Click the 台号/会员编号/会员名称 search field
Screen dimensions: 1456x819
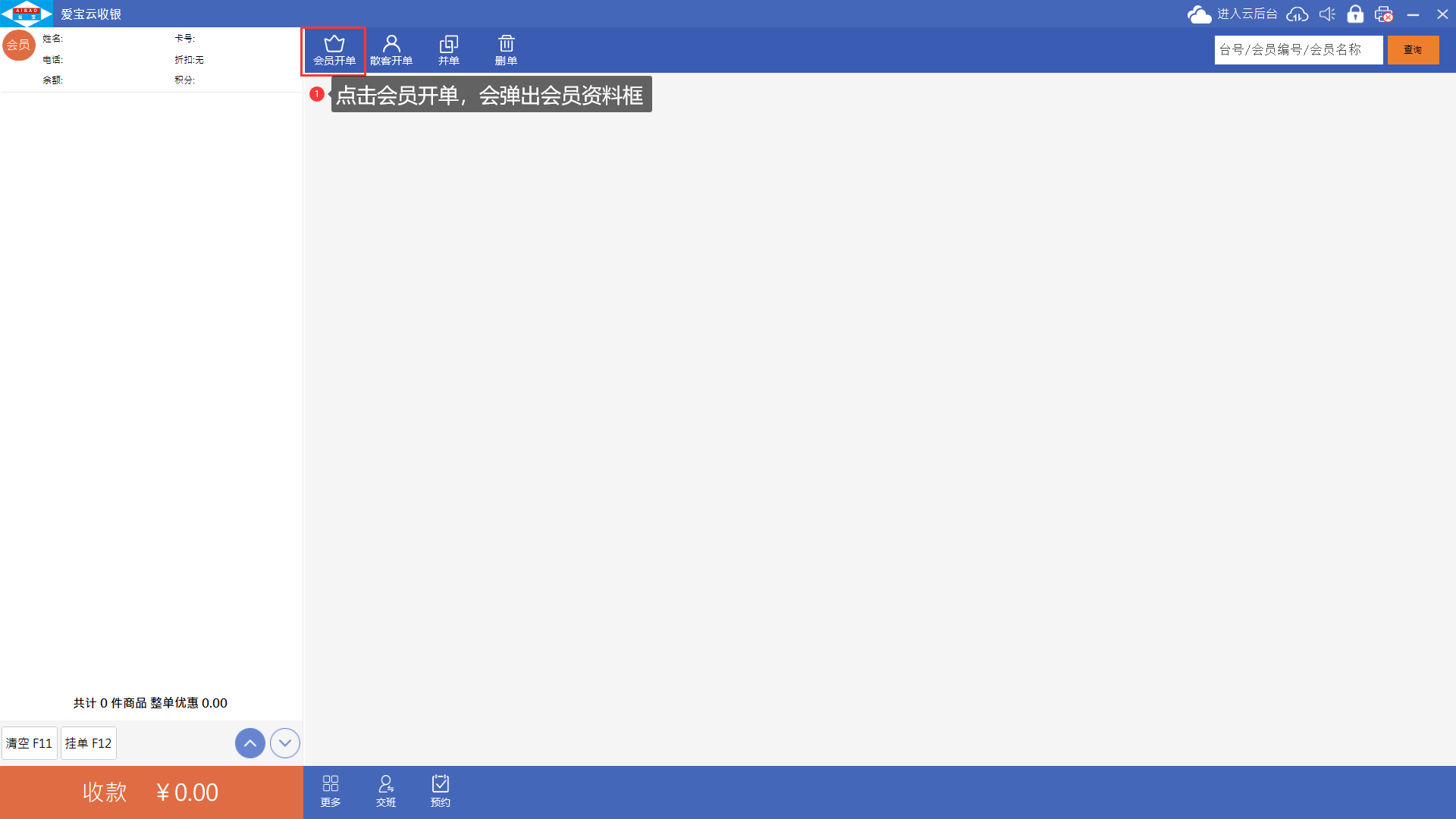pyautogui.click(x=1298, y=50)
